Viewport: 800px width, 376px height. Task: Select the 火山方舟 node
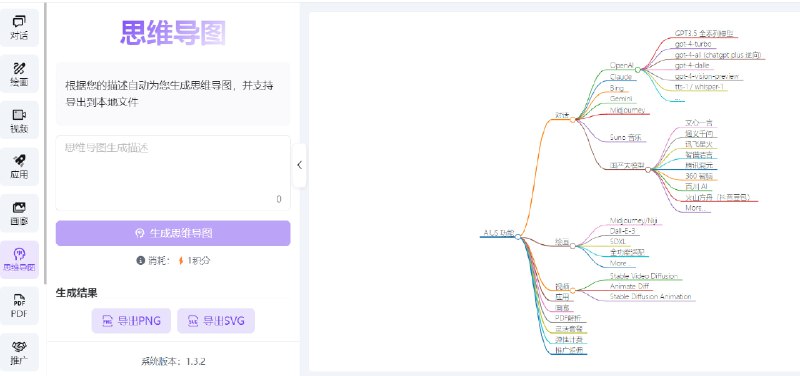718,197
